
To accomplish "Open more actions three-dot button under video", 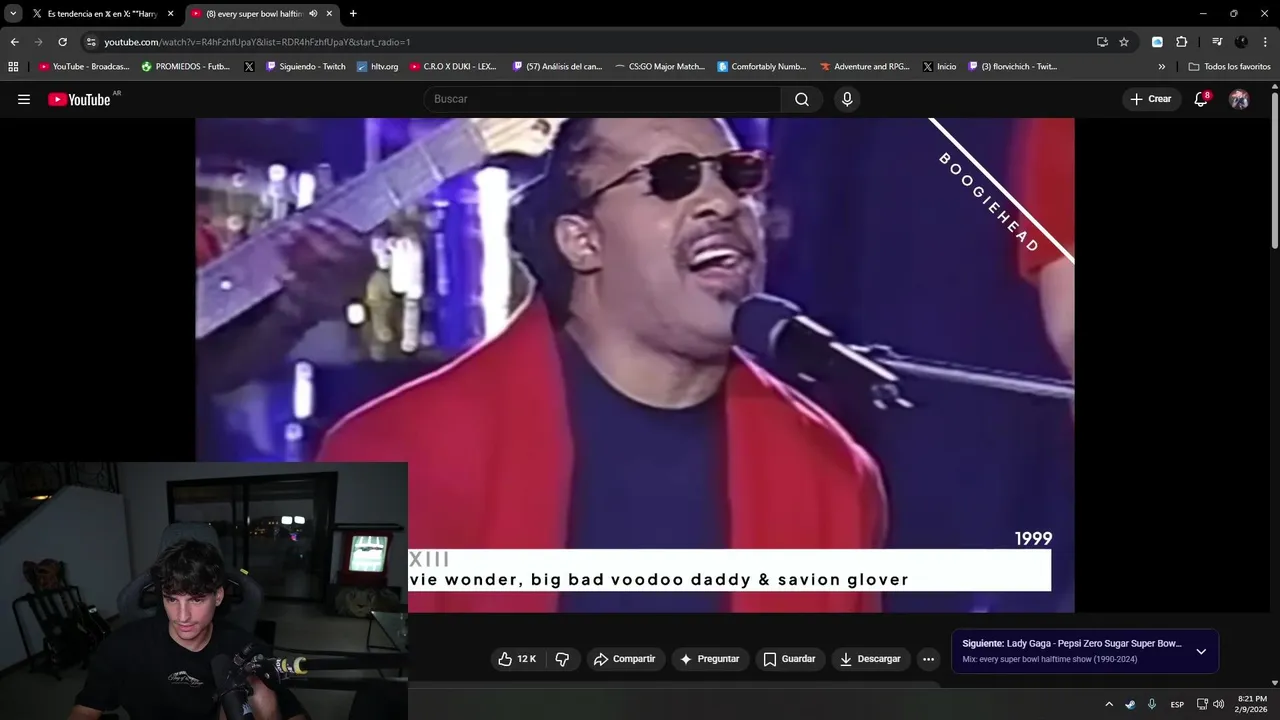I will click(x=928, y=659).
